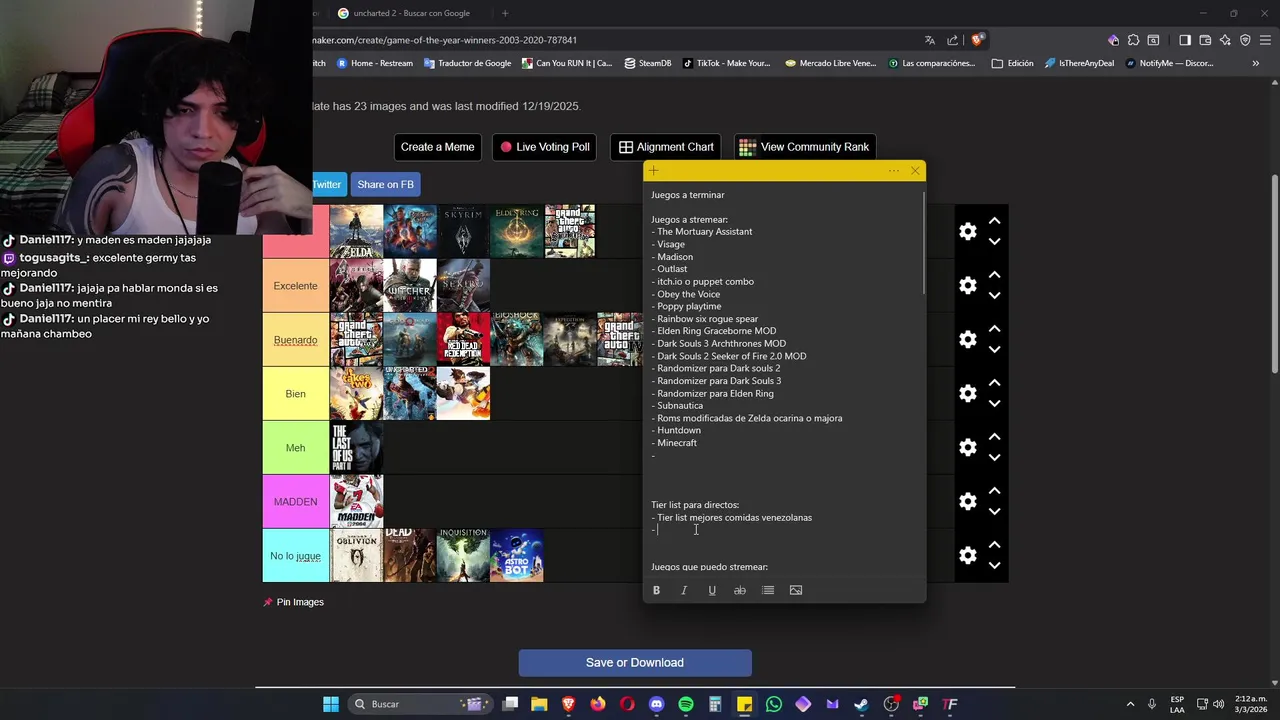Click the green Meh tier label
The height and width of the screenshot is (720, 1280).
[295, 448]
